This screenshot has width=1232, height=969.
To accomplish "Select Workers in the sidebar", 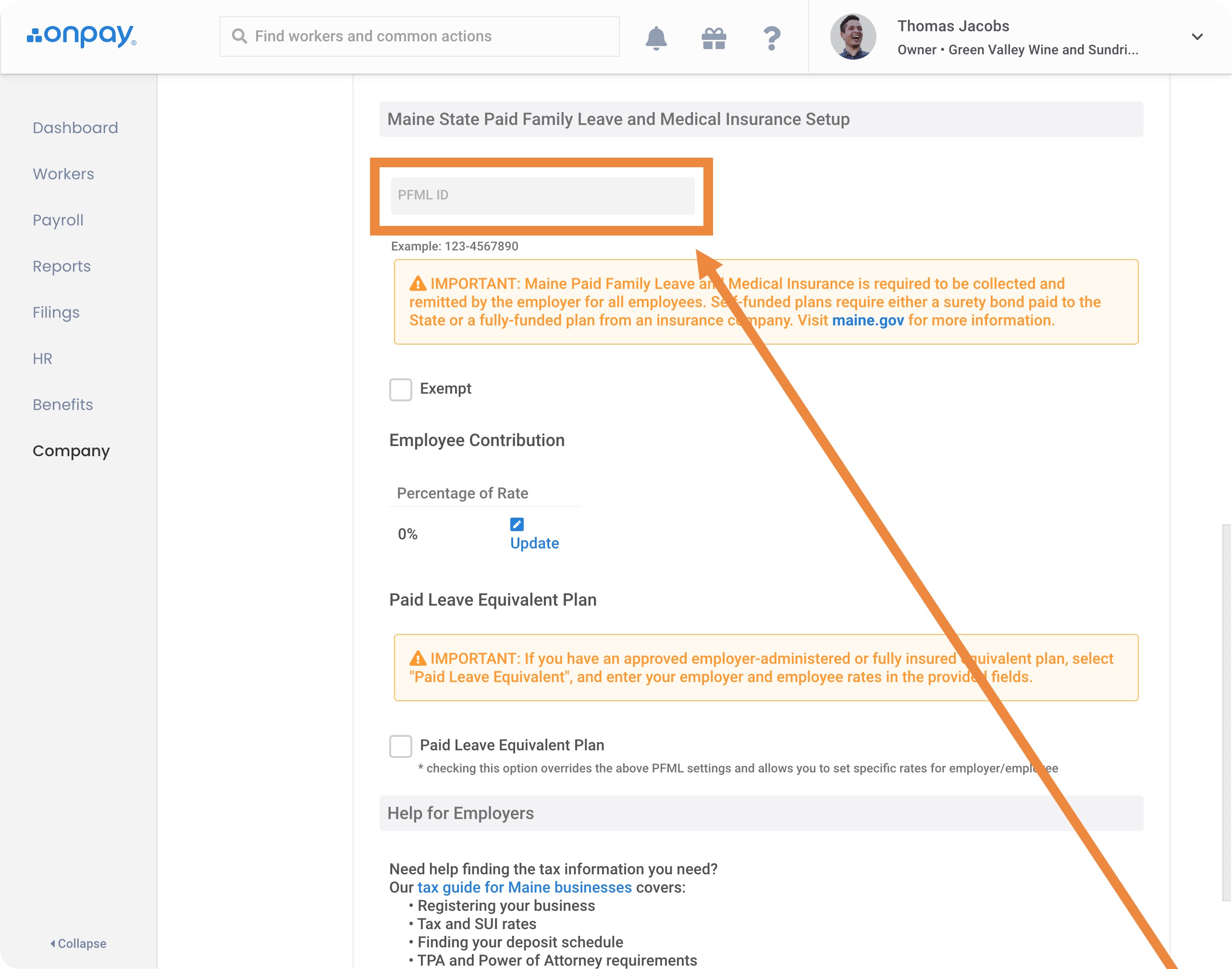I will click(63, 174).
